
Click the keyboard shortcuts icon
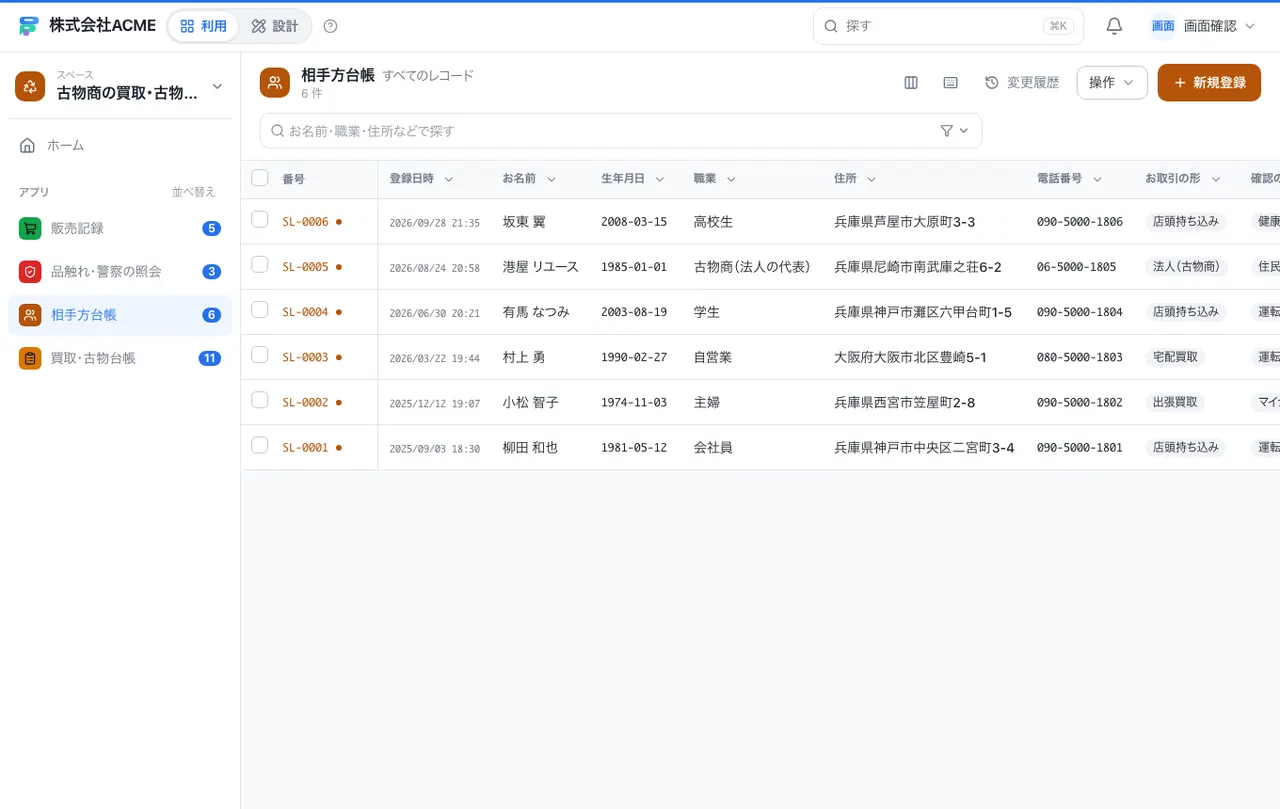coord(951,83)
